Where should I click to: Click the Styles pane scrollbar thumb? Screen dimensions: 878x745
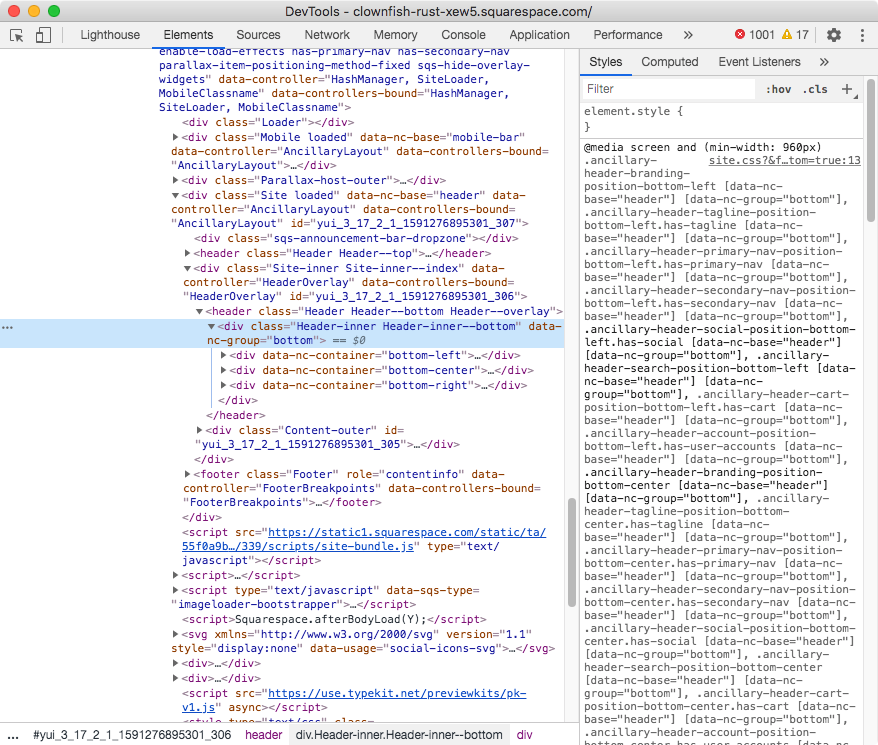click(x=871, y=150)
